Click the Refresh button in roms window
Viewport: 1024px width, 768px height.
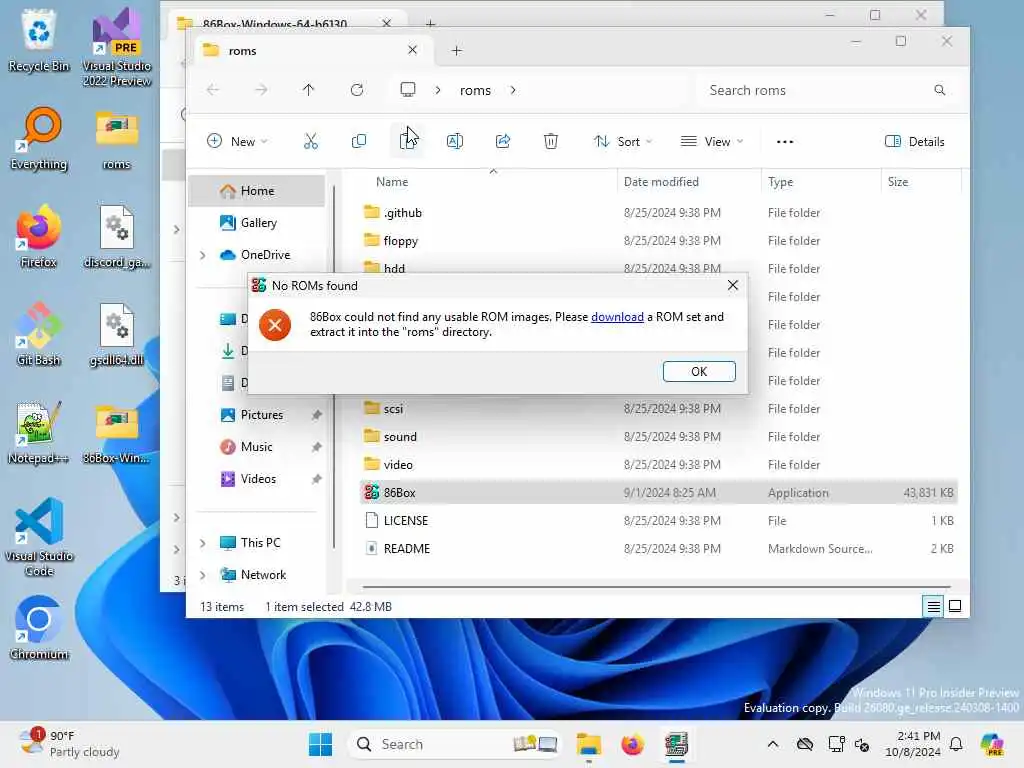pos(357,90)
